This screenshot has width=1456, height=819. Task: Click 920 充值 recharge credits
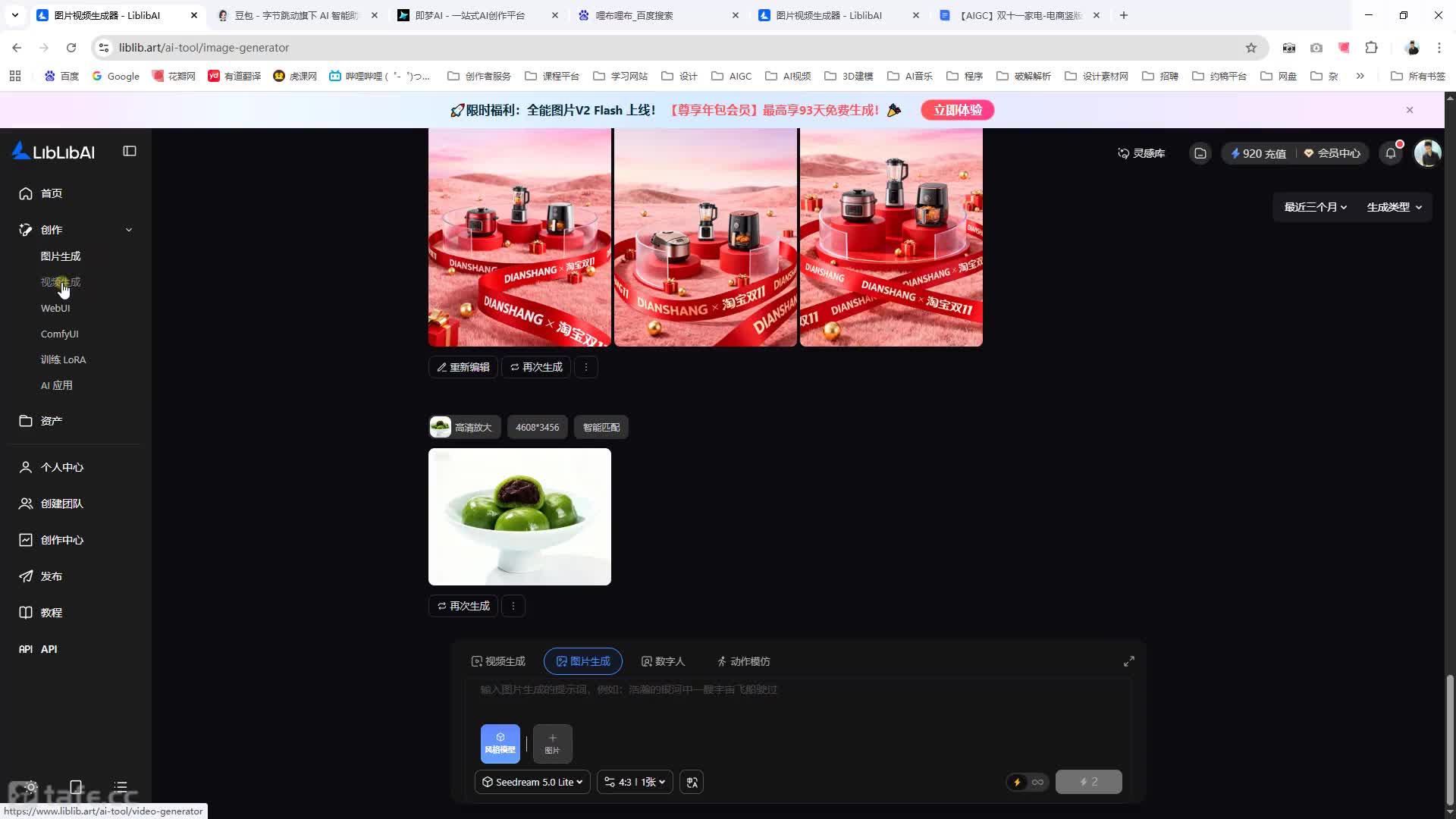pos(1259,153)
